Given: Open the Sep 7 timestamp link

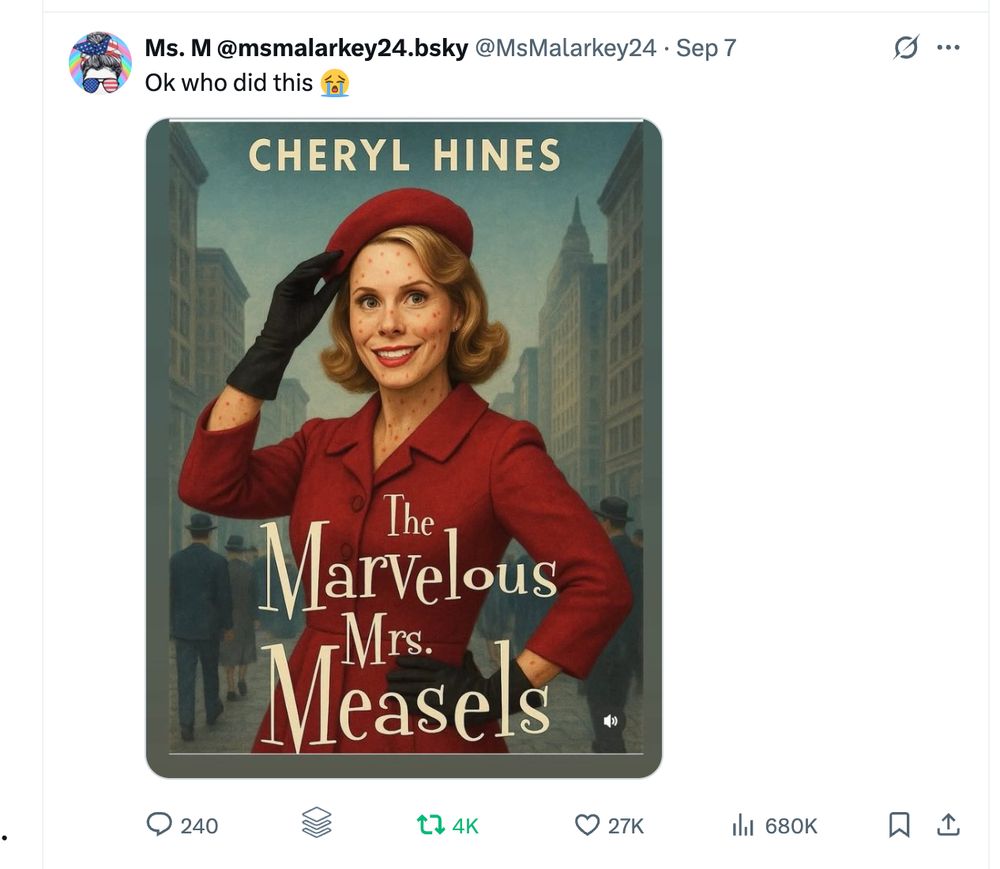Looking at the screenshot, I should pos(705,47).
